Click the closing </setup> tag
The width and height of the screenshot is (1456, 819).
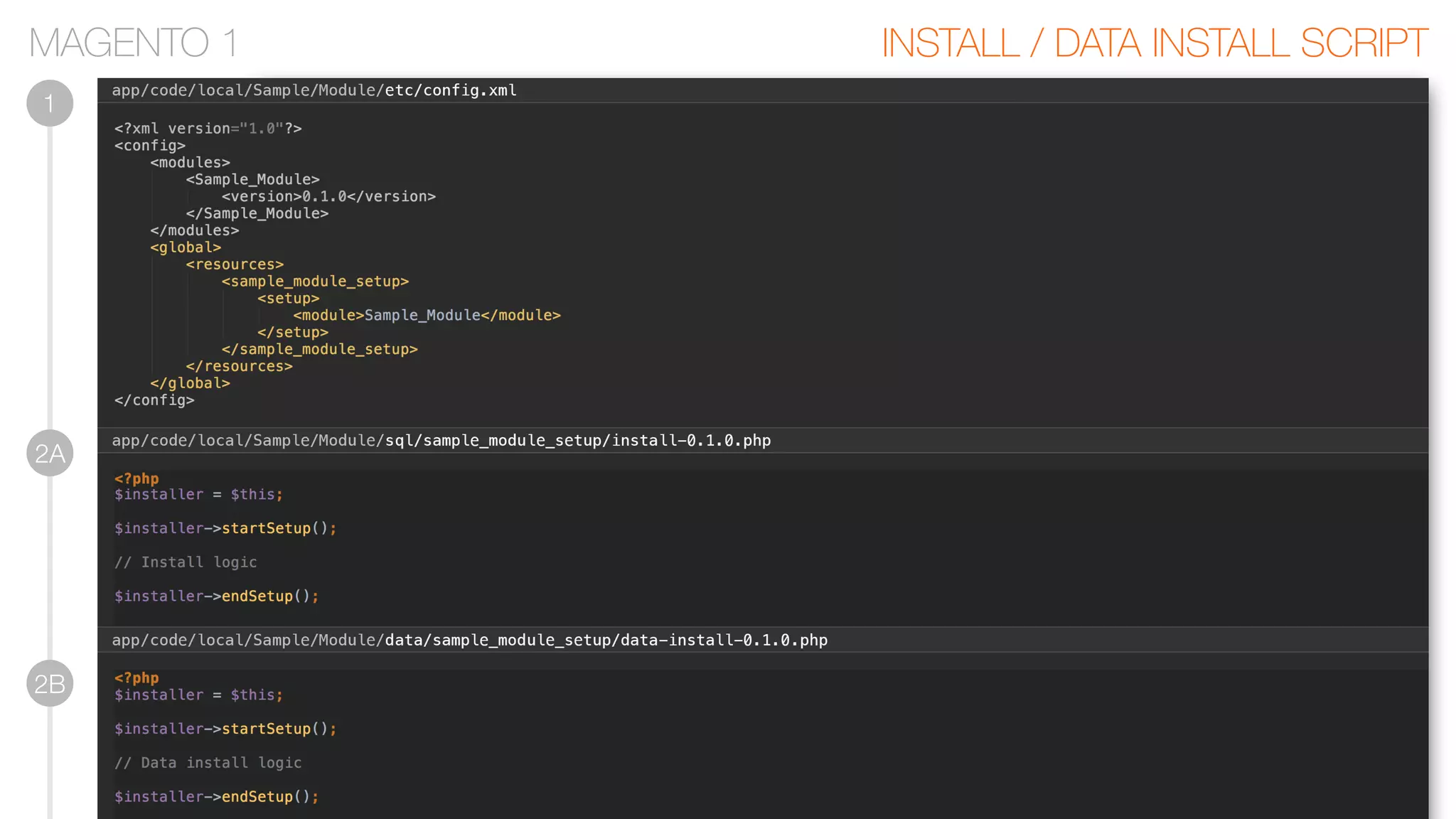tap(293, 332)
